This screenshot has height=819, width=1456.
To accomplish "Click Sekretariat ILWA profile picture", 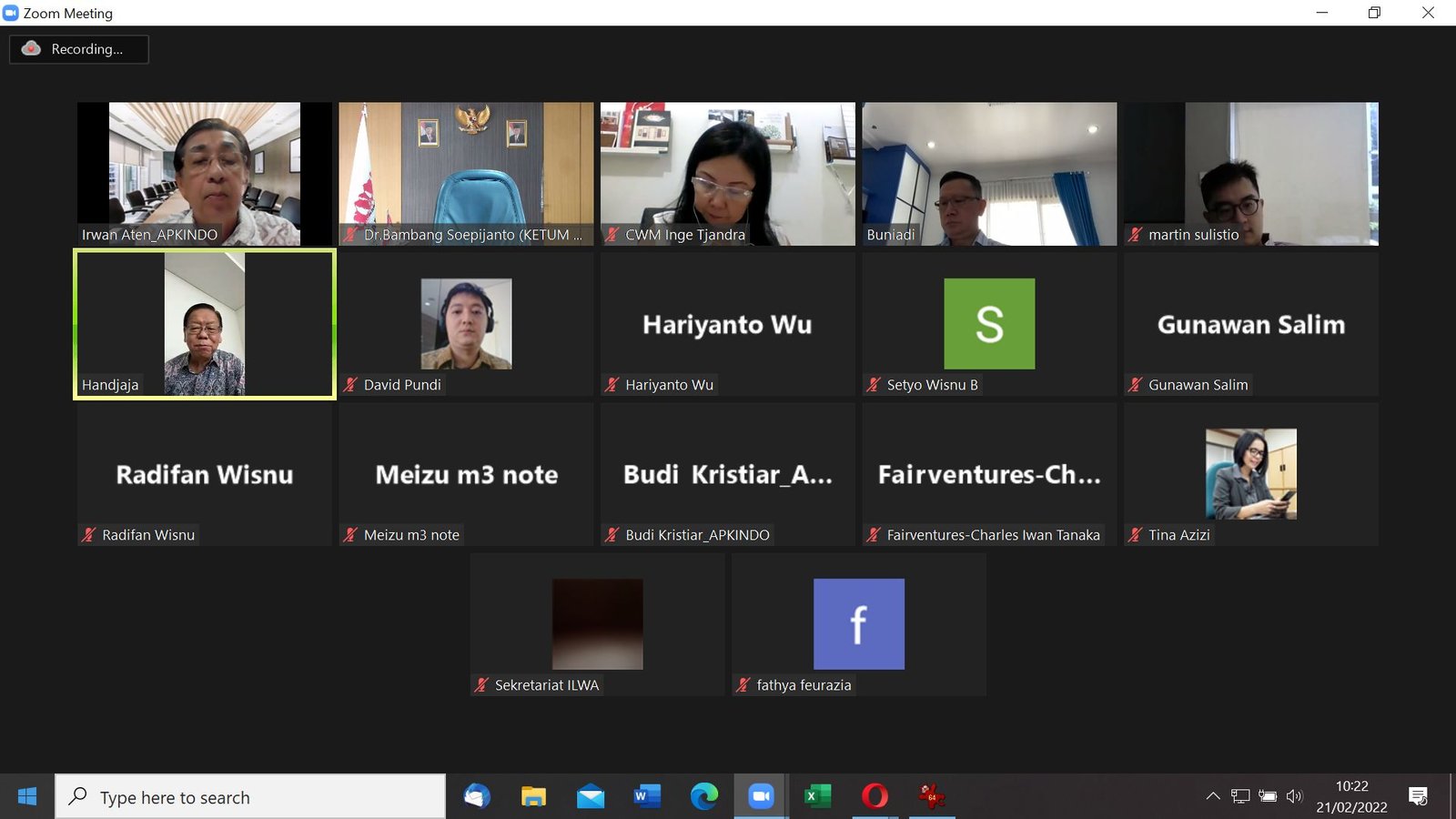I will coord(598,624).
